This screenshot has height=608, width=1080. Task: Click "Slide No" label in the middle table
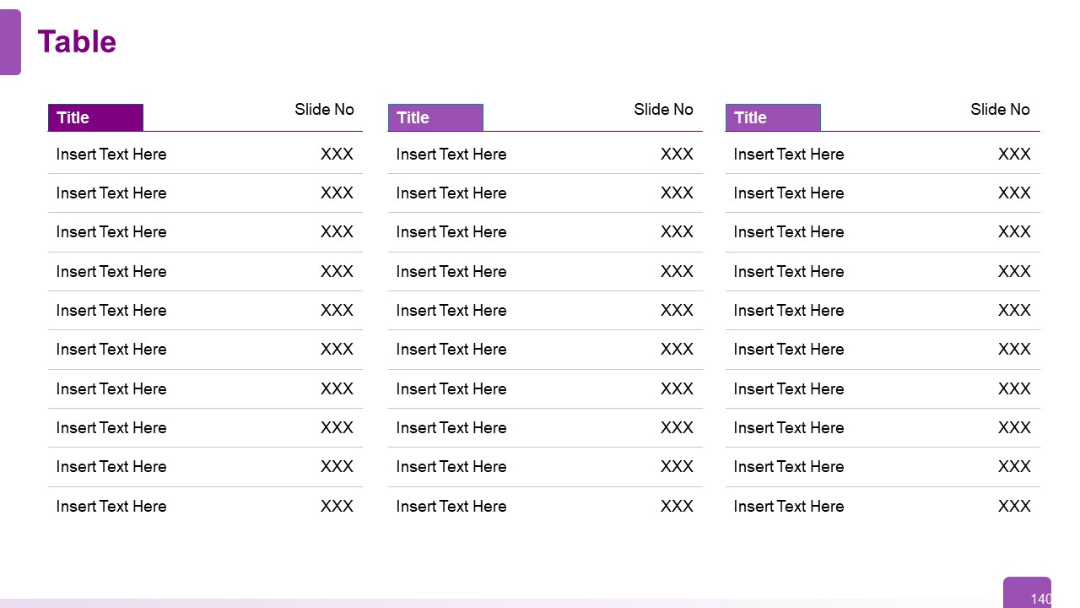click(x=663, y=109)
